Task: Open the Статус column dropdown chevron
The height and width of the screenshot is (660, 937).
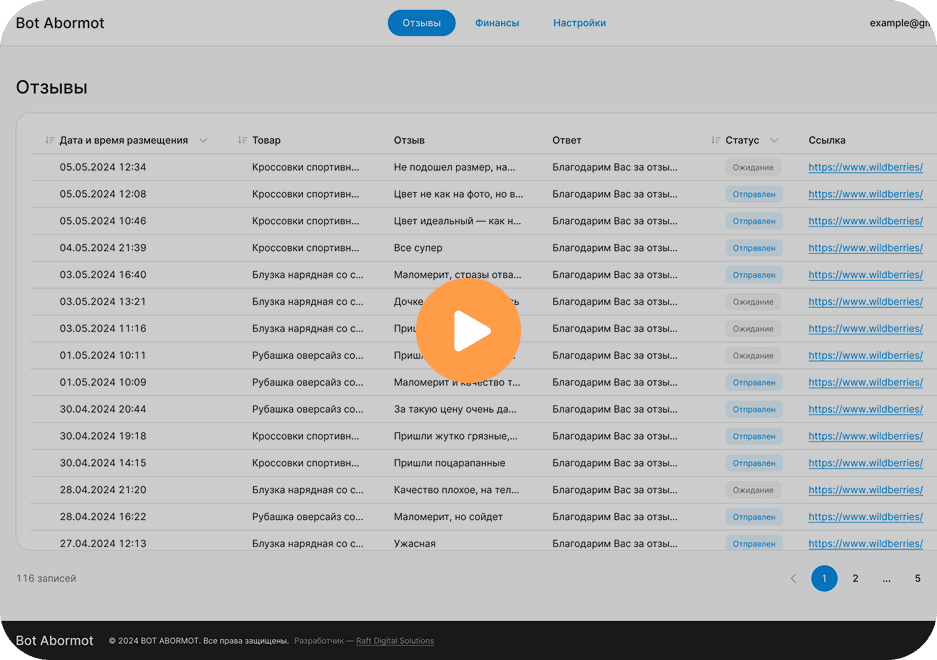Action: click(774, 141)
